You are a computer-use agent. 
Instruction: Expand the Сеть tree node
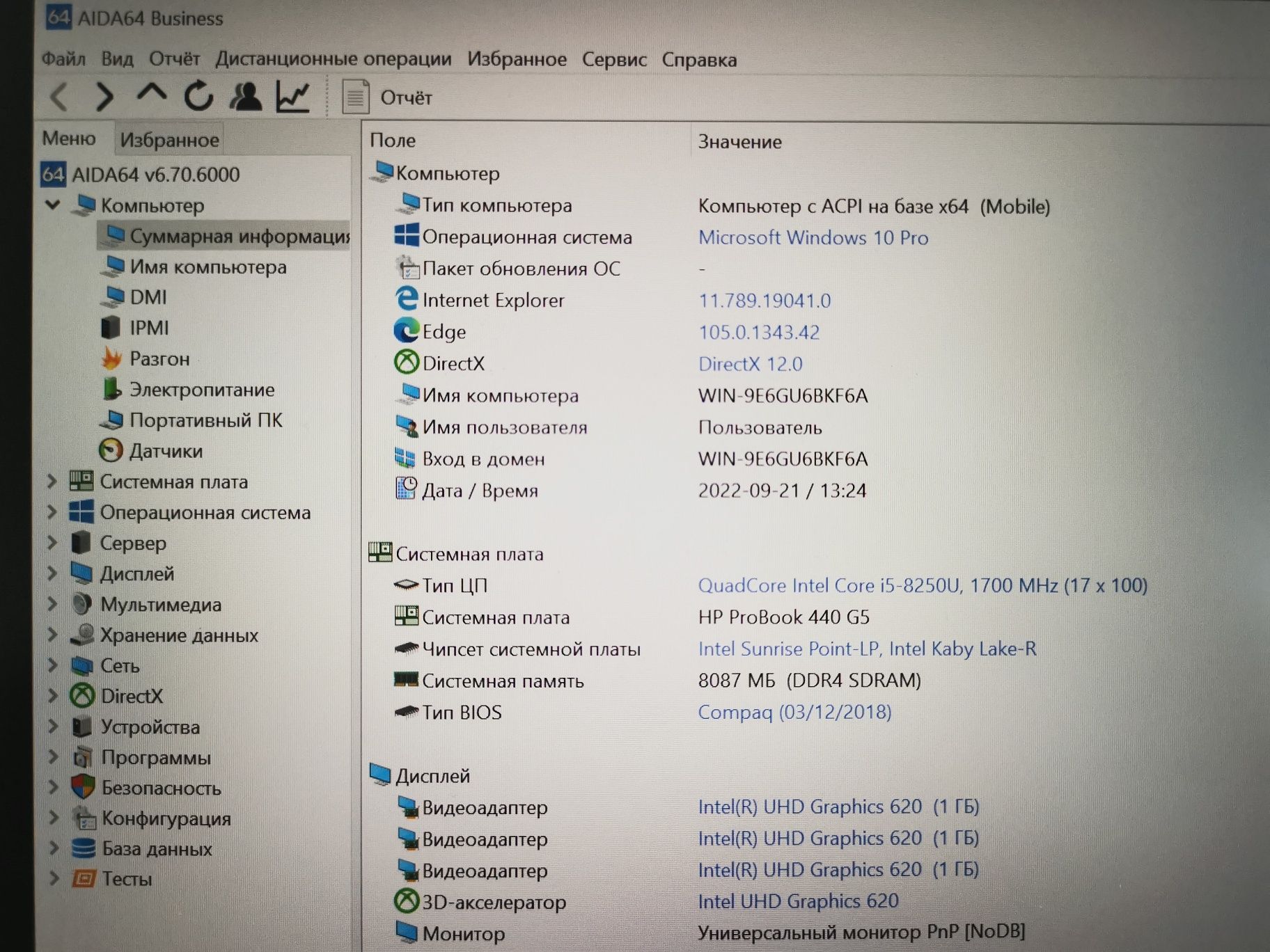coord(52,665)
